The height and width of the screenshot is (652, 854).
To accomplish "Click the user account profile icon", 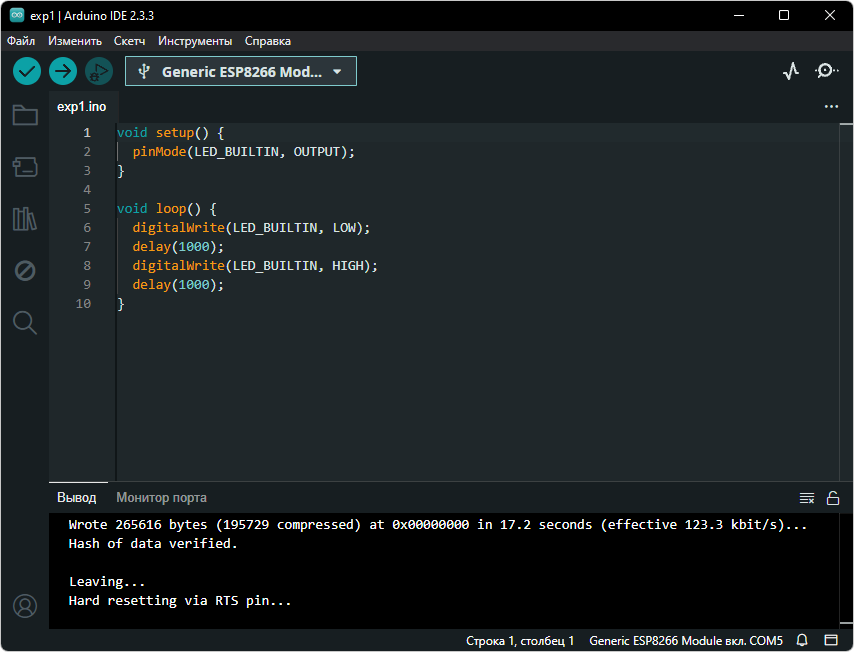I will 25,606.
